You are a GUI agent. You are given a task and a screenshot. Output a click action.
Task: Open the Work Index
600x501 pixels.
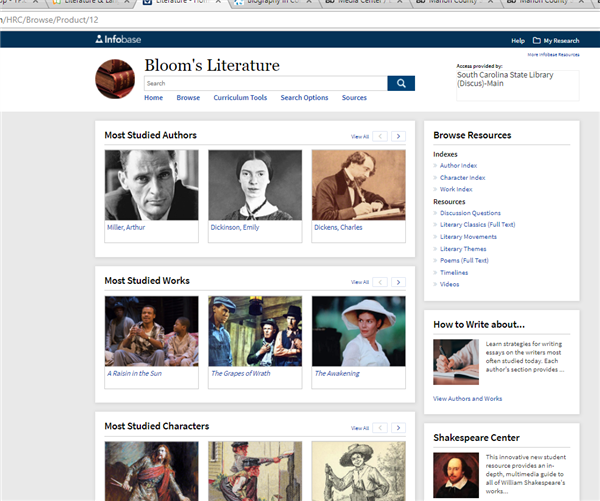(x=456, y=189)
